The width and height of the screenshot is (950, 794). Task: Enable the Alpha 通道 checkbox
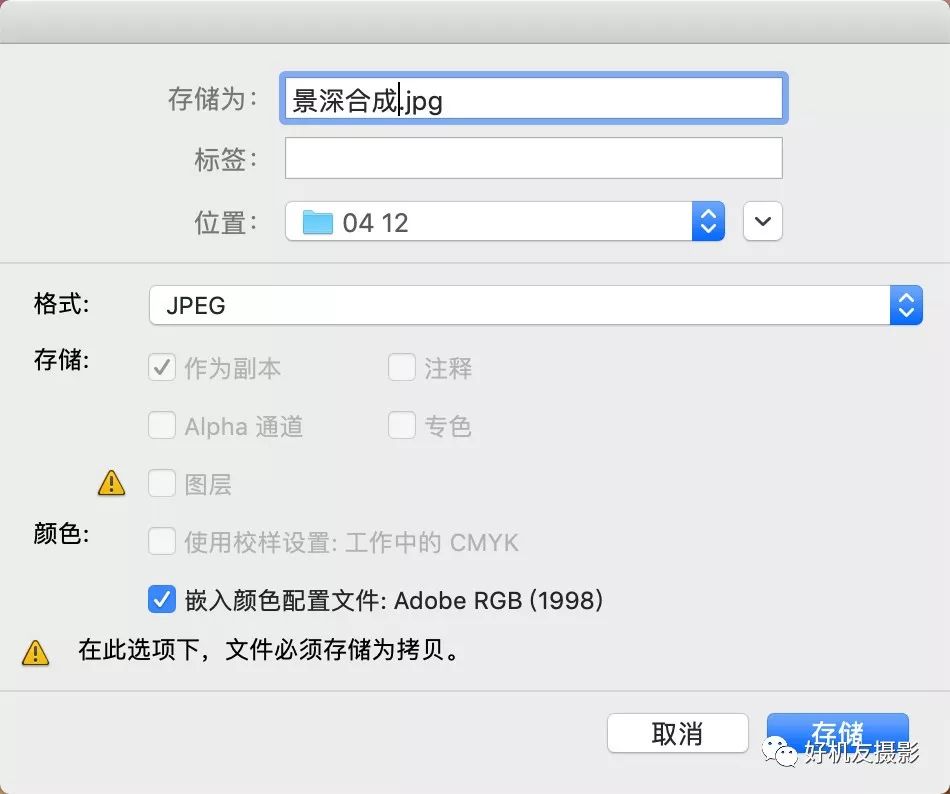point(162,425)
